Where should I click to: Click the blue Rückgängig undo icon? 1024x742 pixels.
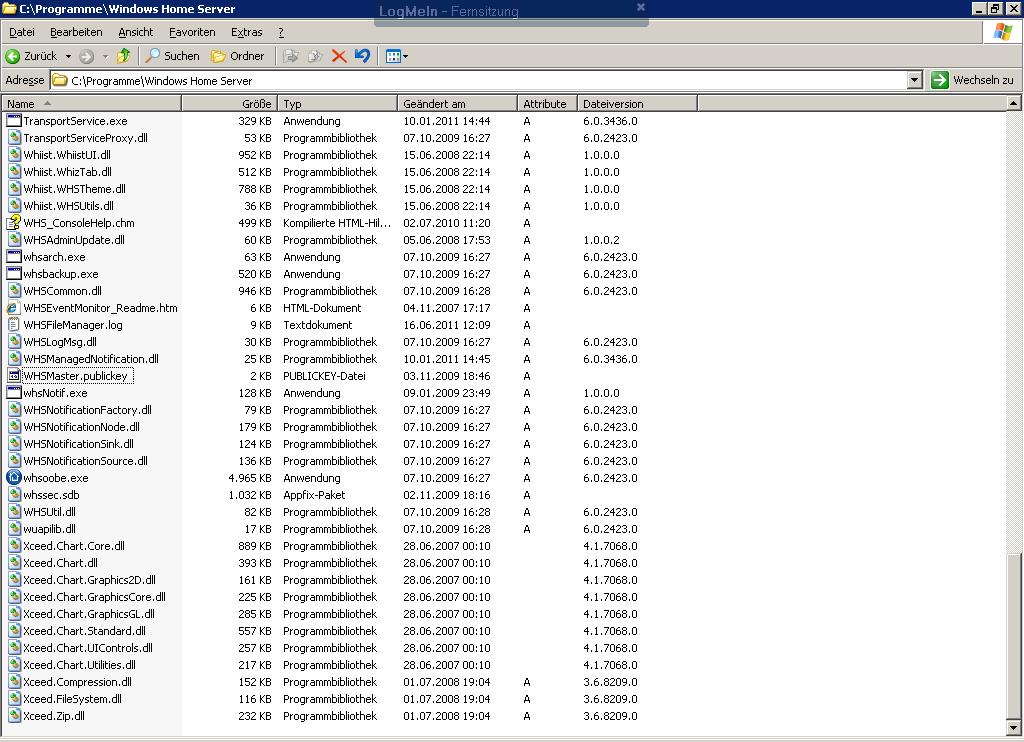click(x=362, y=56)
